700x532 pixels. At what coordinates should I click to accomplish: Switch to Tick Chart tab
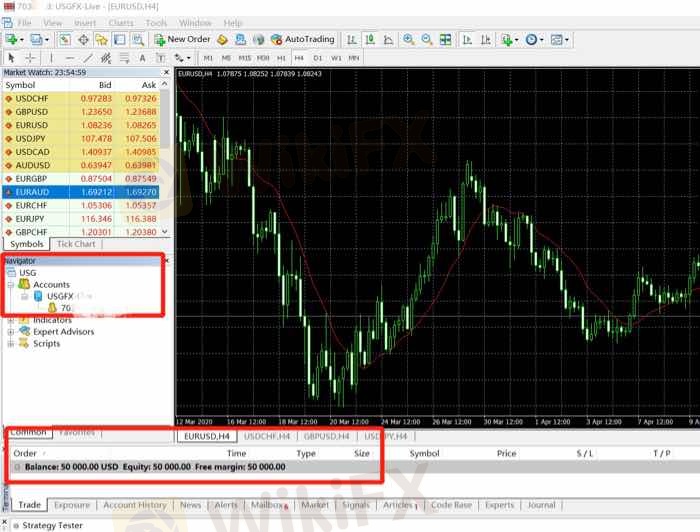coord(76,244)
